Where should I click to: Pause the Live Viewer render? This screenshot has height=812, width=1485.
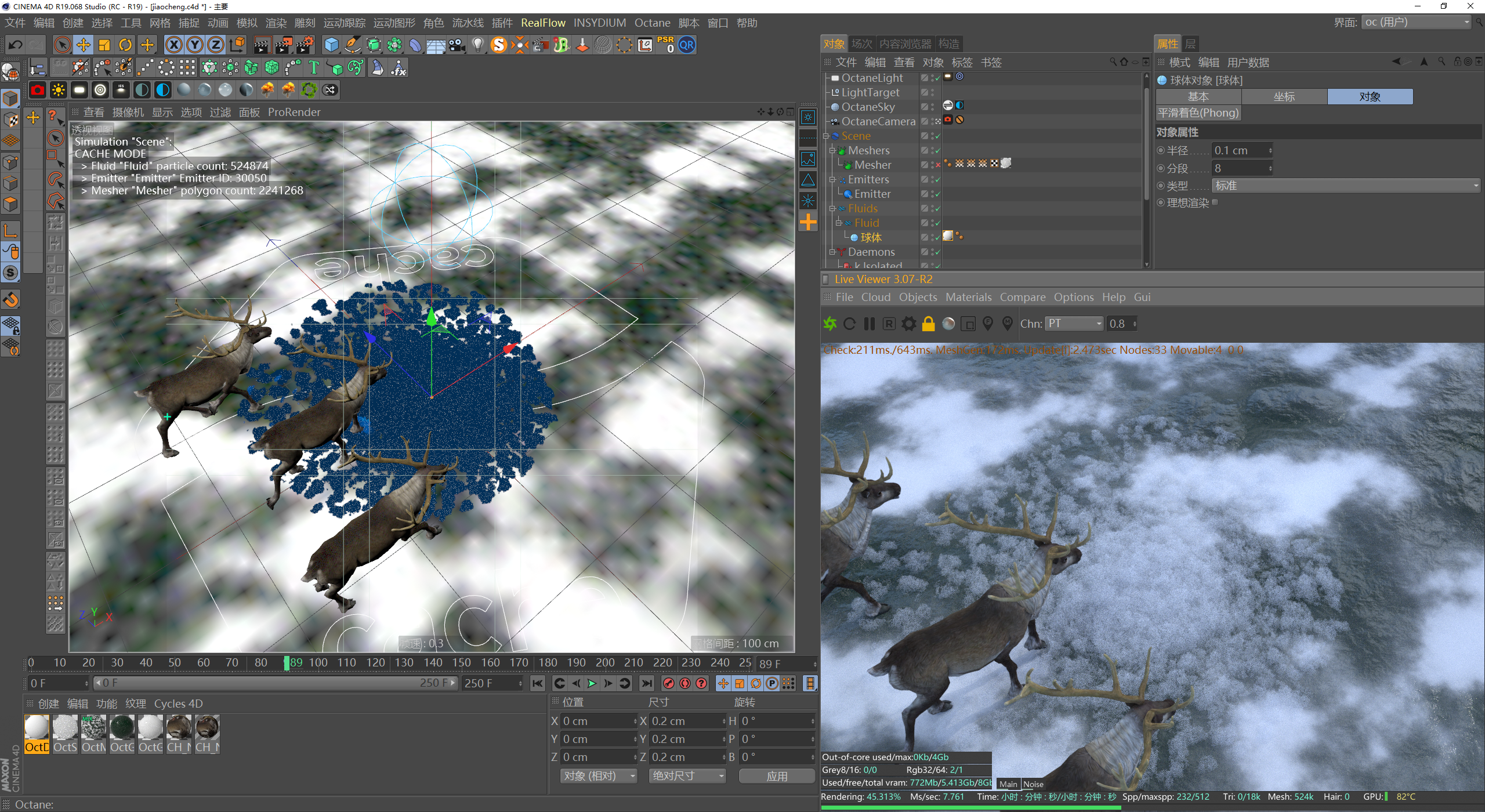(869, 324)
